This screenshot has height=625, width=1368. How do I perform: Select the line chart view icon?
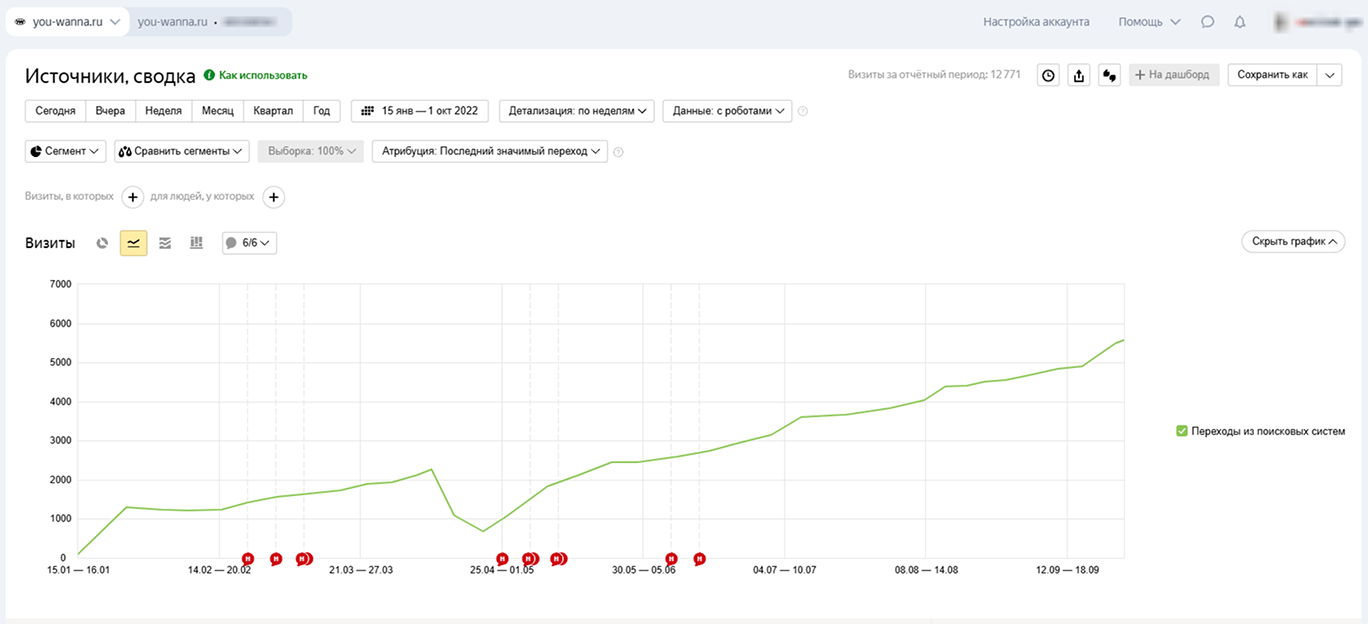[x=133, y=243]
